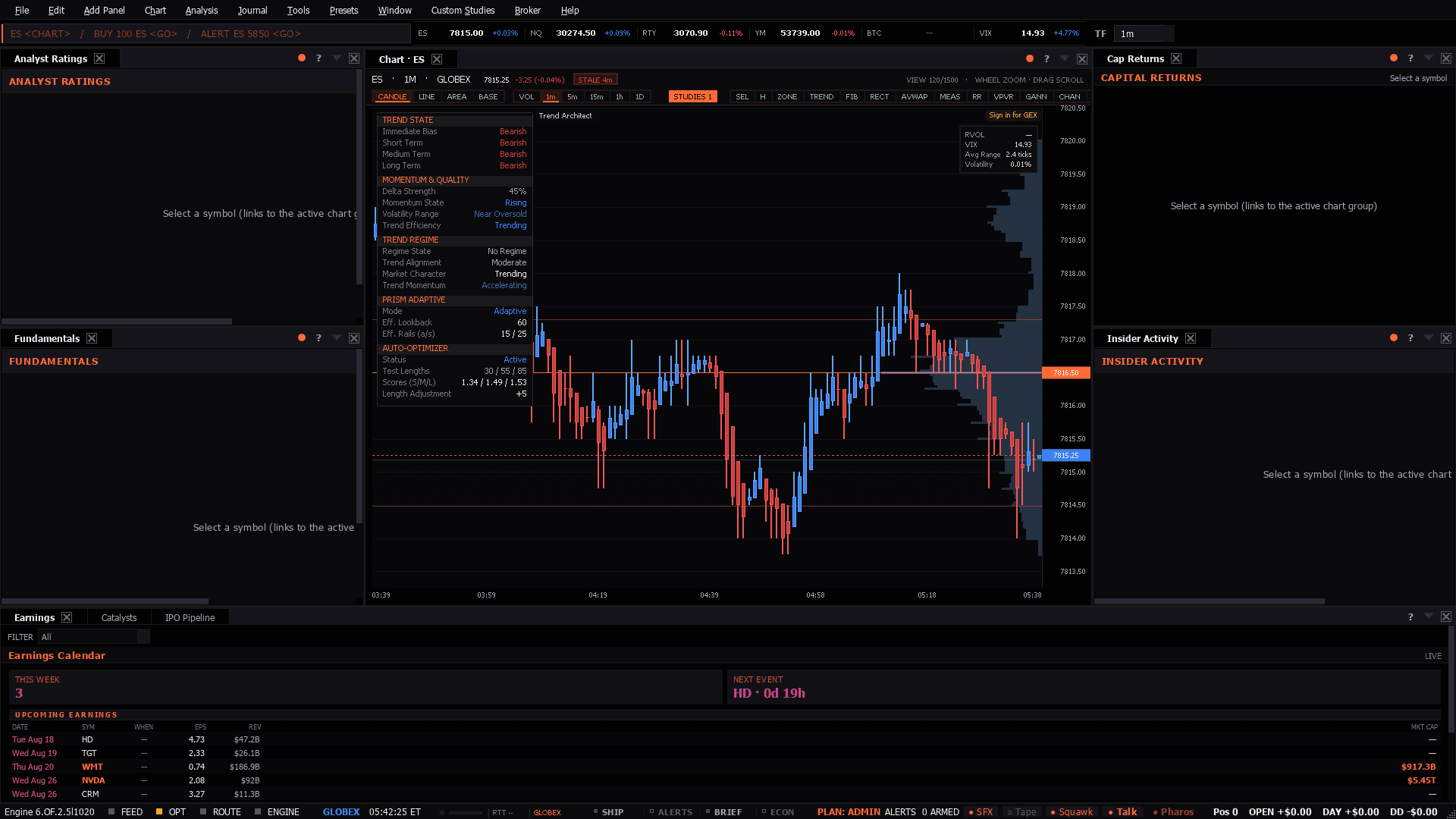Toggle Talk in status bar
Screen dimensions: 1456x819
point(1122,811)
